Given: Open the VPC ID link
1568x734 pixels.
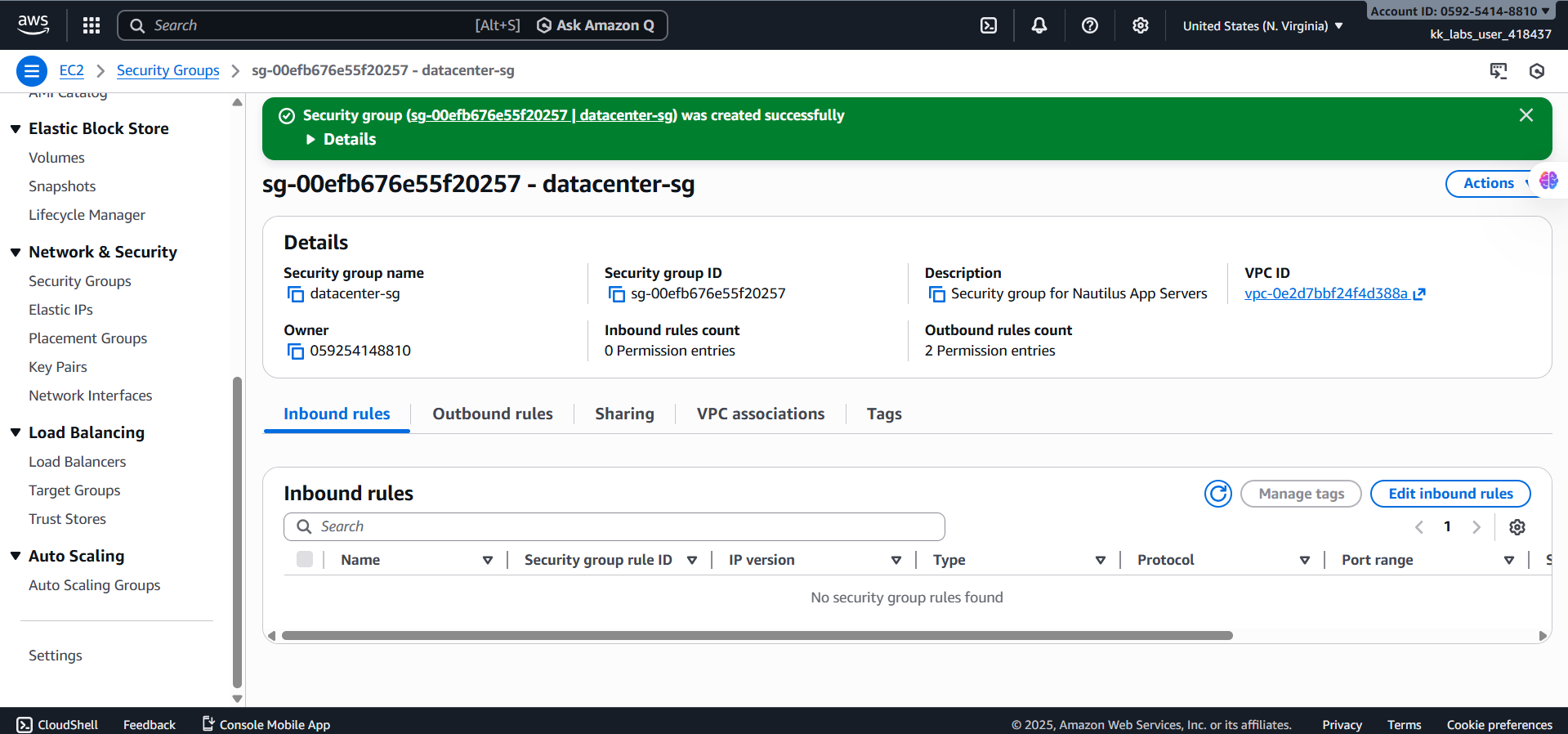Looking at the screenshot, I should point(1325,294).
